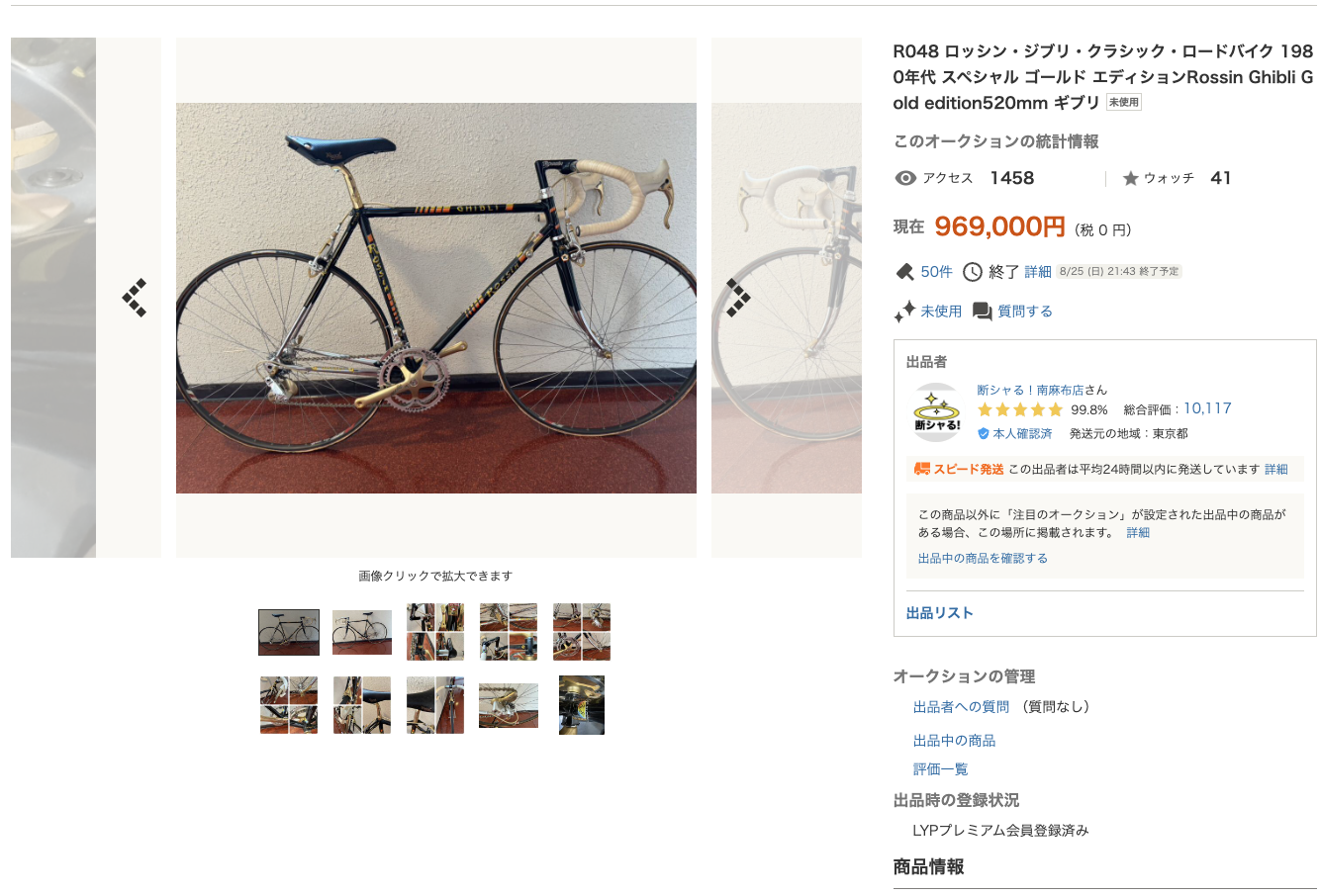The width and height of the screenshot is (1320, 896).
Task: Click the speech bubble question icon
Action: [983, 312]
